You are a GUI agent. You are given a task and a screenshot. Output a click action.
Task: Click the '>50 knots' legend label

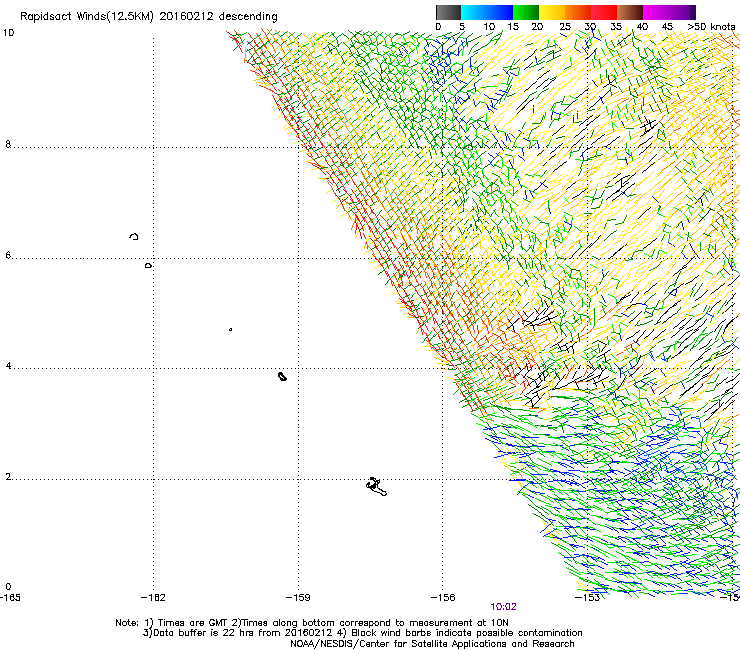click(711, 27)
